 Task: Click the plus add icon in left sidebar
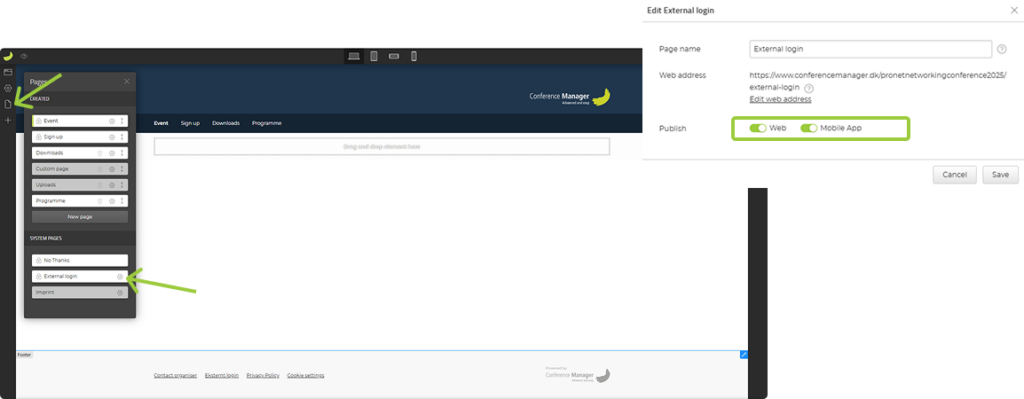(8, 120)
